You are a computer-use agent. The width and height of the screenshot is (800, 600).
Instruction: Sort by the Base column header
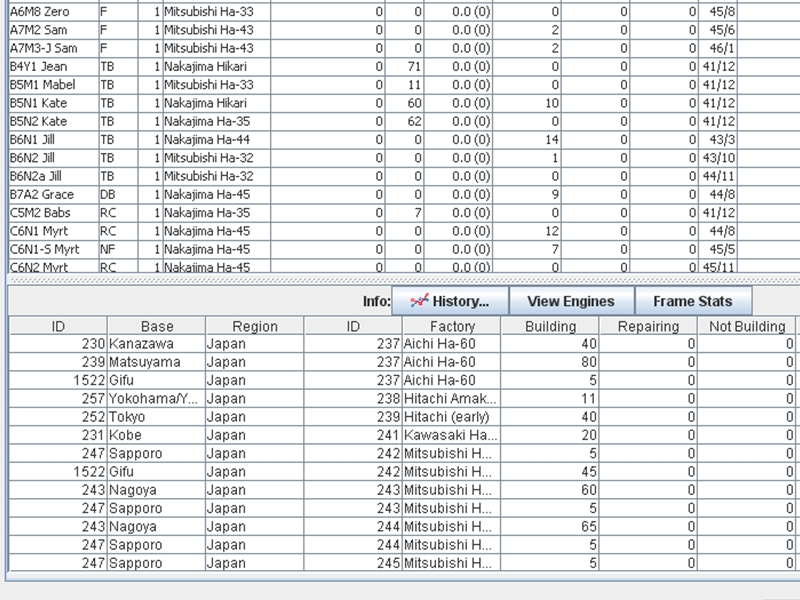(x=157, y=326)
